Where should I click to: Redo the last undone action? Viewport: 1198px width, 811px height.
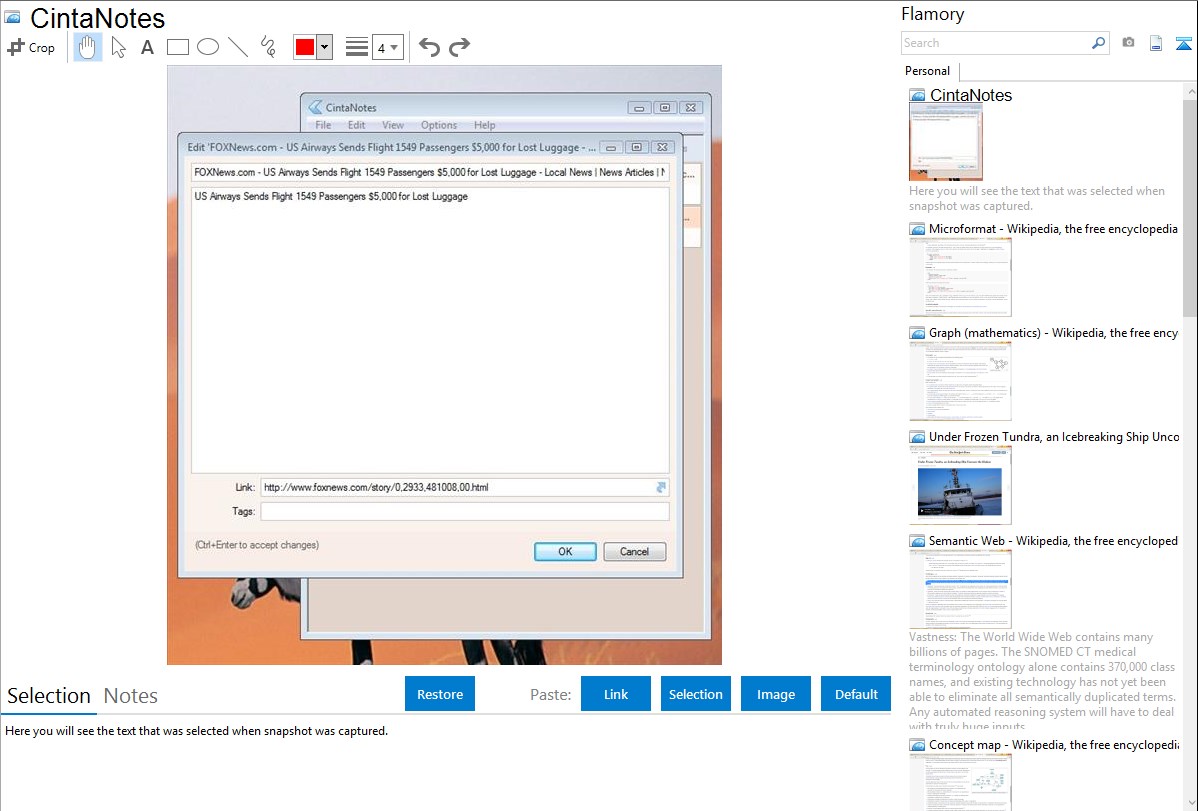point(459,47)
